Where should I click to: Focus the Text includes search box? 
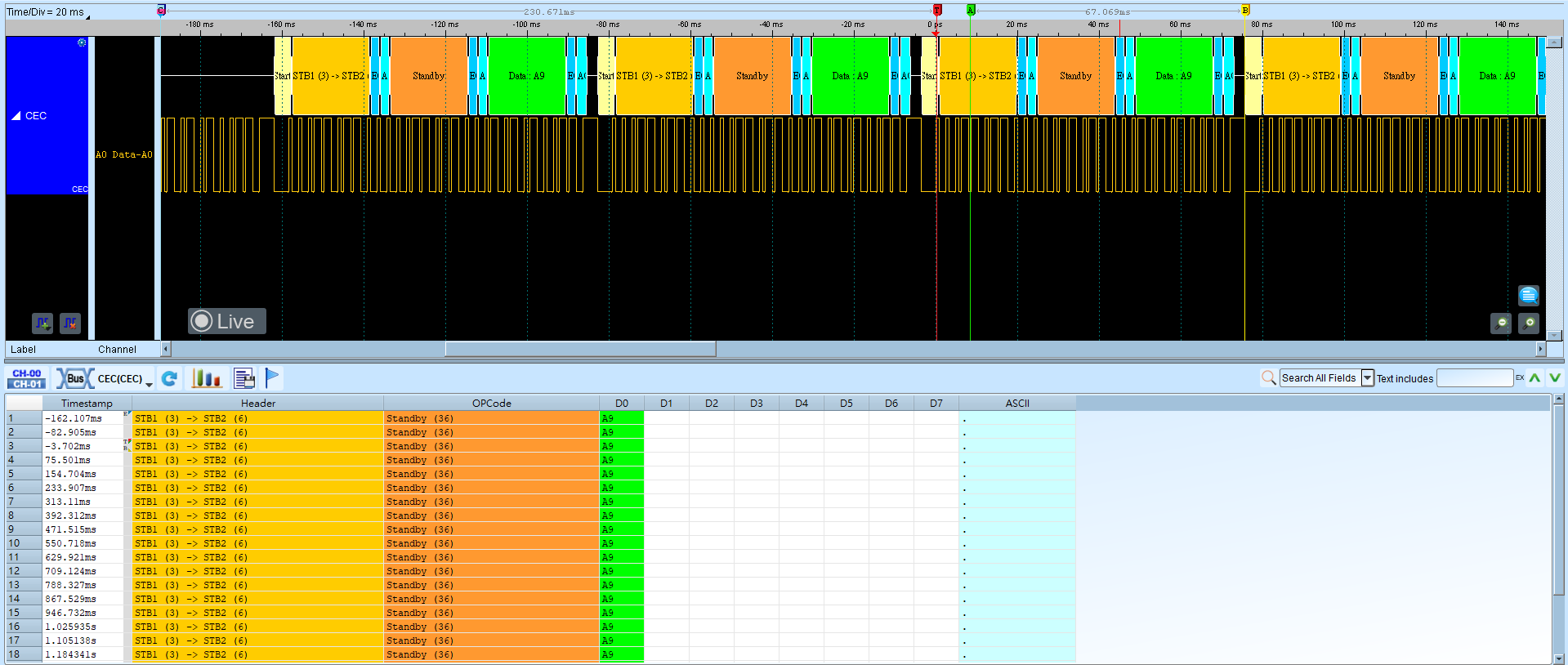(x=1475, y=377)
